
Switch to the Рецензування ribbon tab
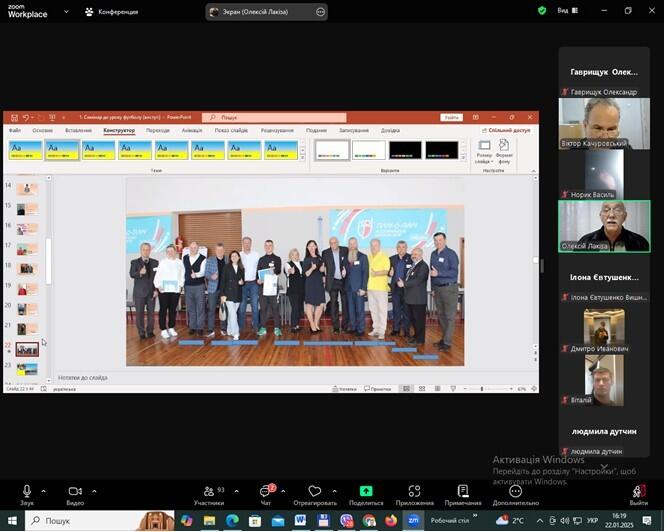click(277, 130)
